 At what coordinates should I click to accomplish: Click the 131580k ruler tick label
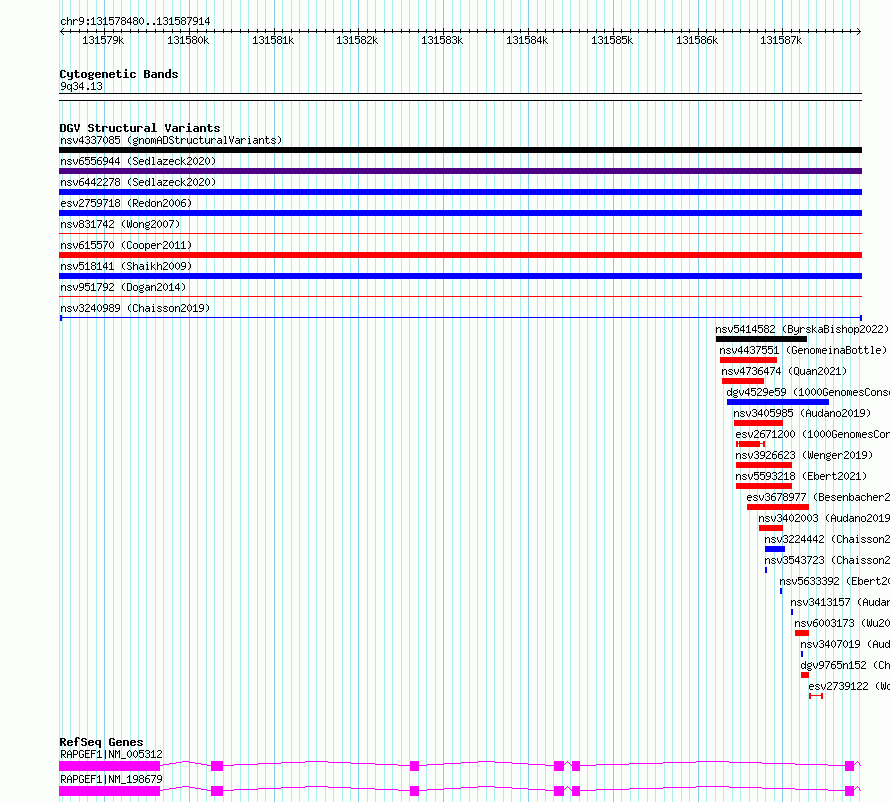pos(188,40)
